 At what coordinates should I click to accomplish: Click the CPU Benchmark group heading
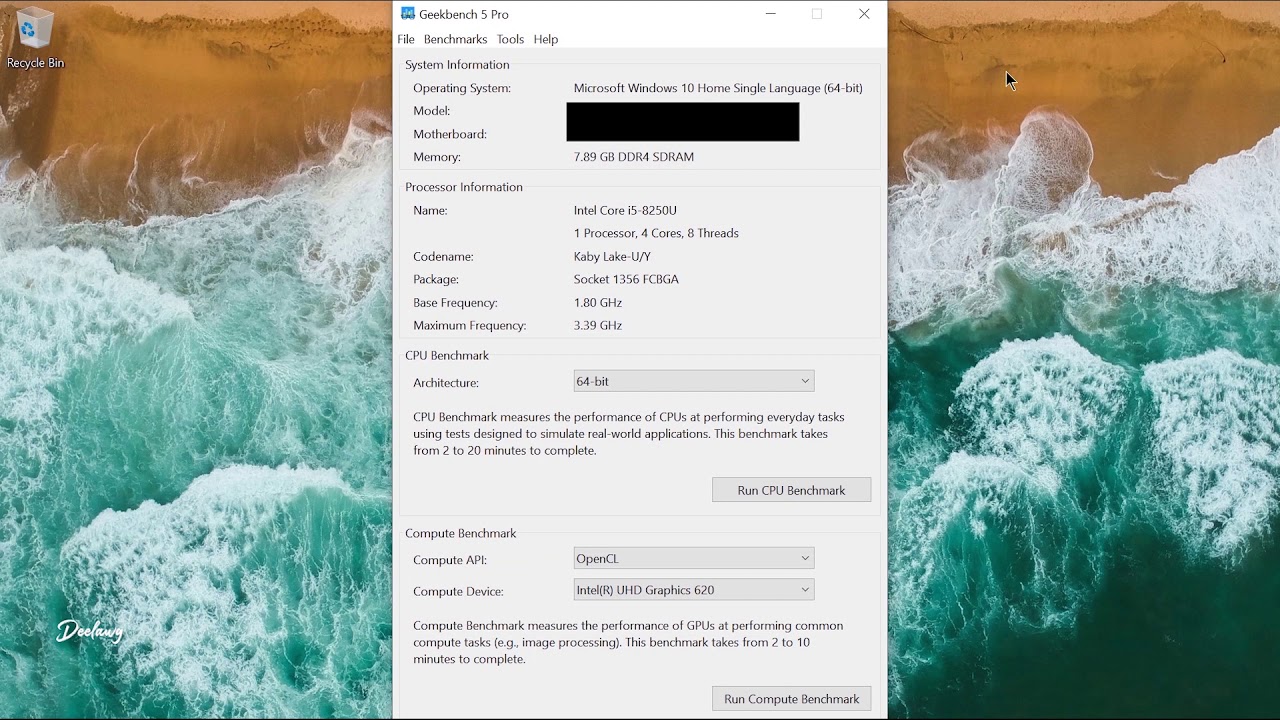pyautogui.click(x=447, y=355)
